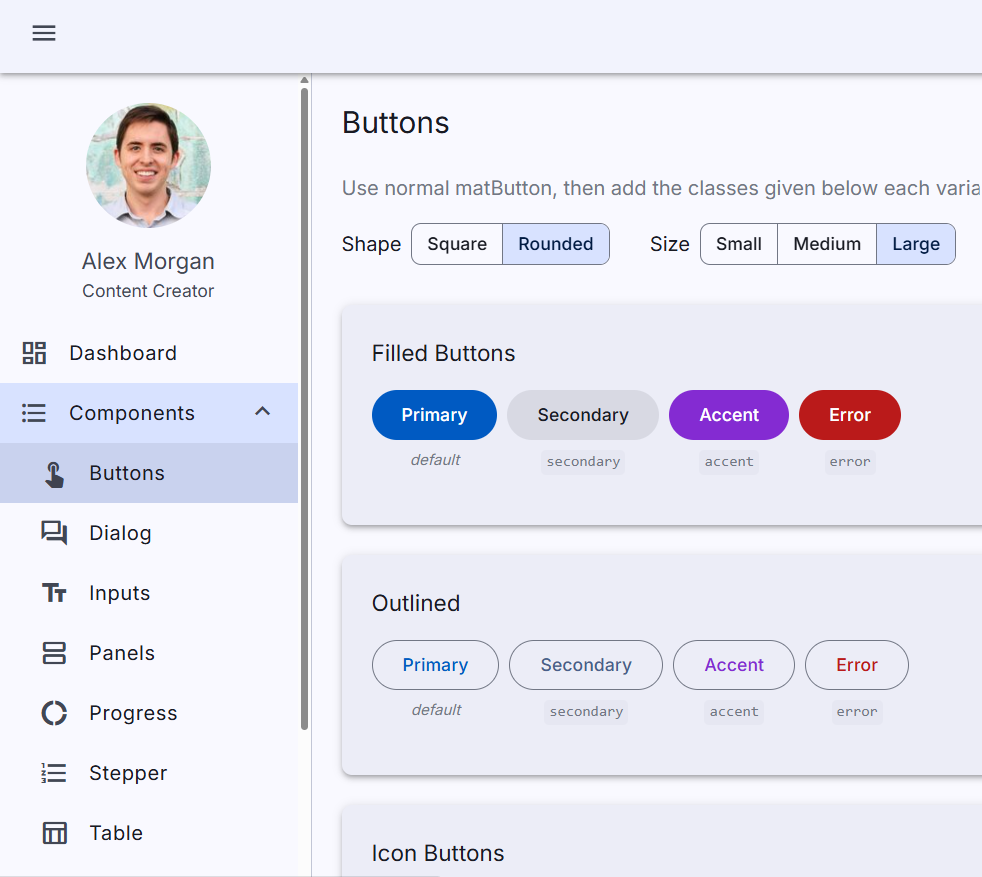Open the Dashboard menu item
Viewport: 982px width, 877px height.
pyautogui.click(x=149, y=353)
